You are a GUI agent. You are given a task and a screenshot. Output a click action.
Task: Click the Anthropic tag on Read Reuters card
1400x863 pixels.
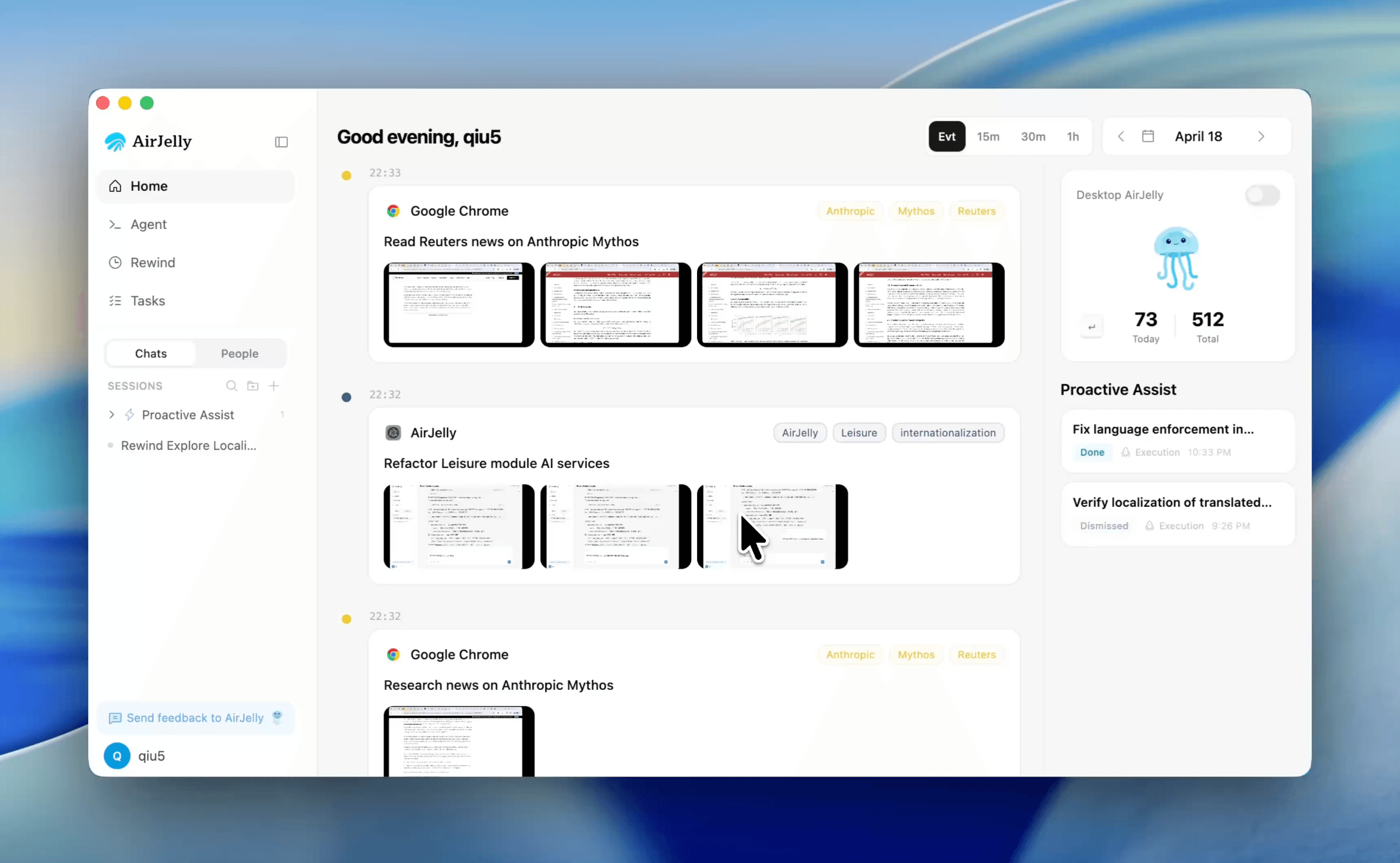850,211
